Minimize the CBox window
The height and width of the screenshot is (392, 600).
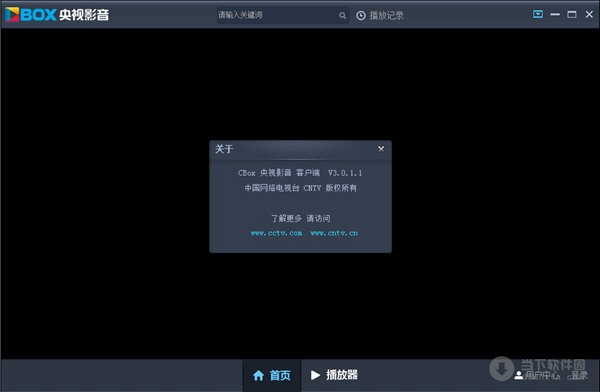click(555, 15)
